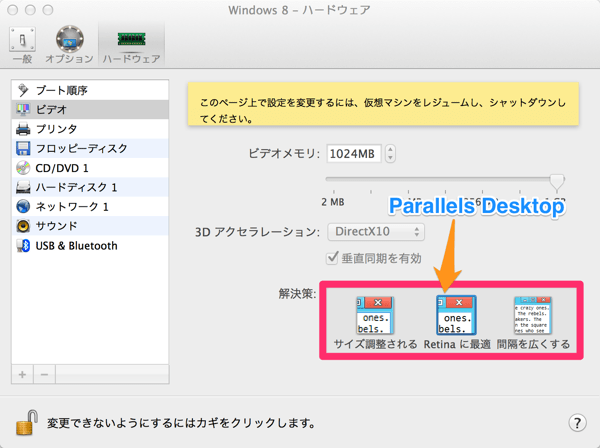Click the サウンド speaker icon
This screenshot has height=448, width=600.
(x=23, y=226)
